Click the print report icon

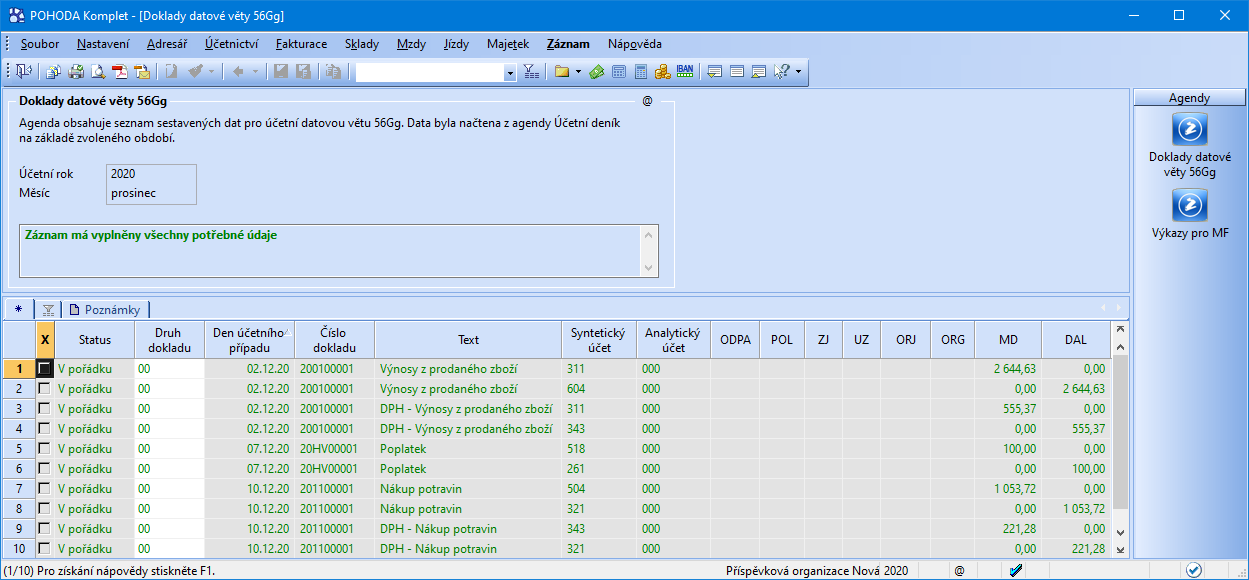[x=75, y=72]
